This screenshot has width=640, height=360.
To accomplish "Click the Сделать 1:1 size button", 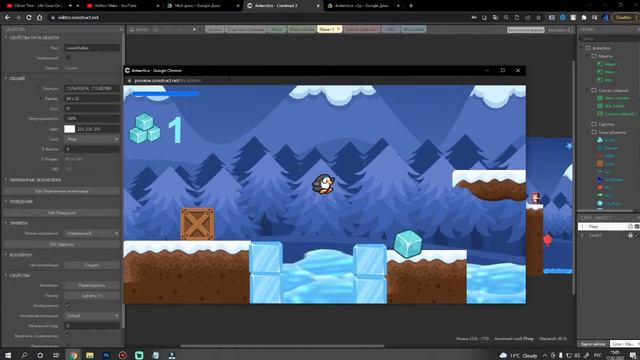I will (x=92, y=295).
